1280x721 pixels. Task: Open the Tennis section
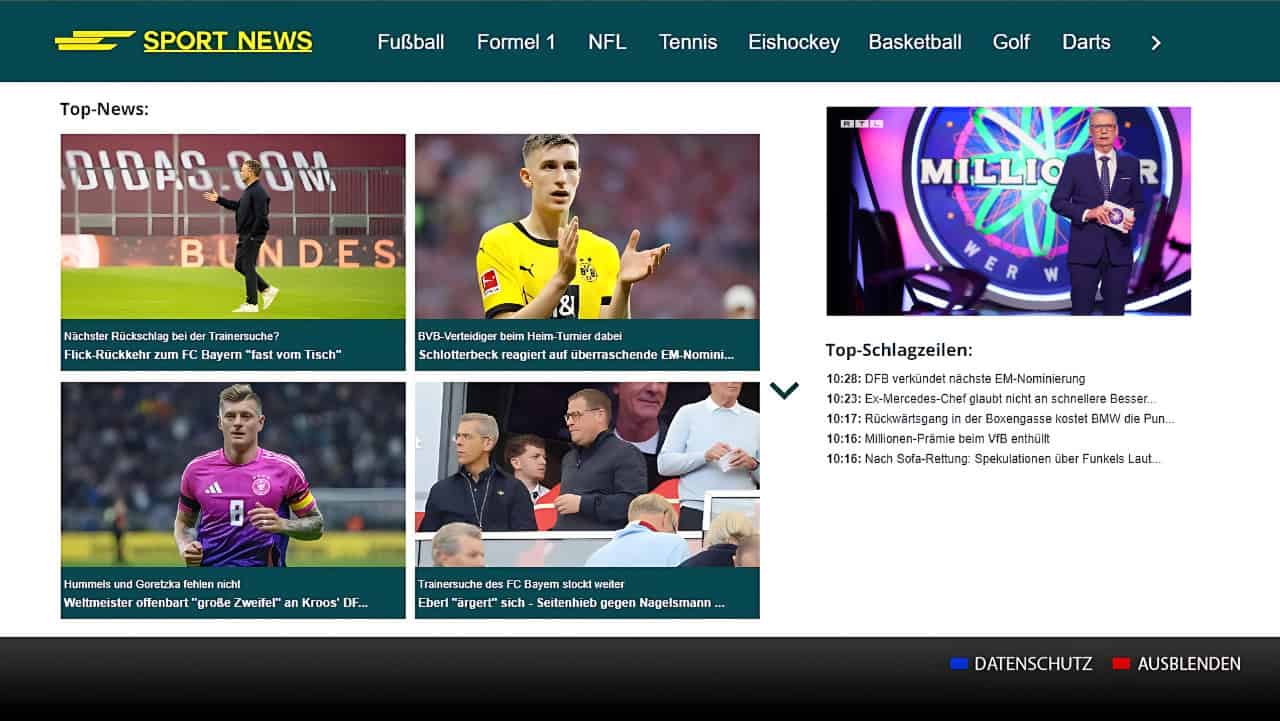688,42
